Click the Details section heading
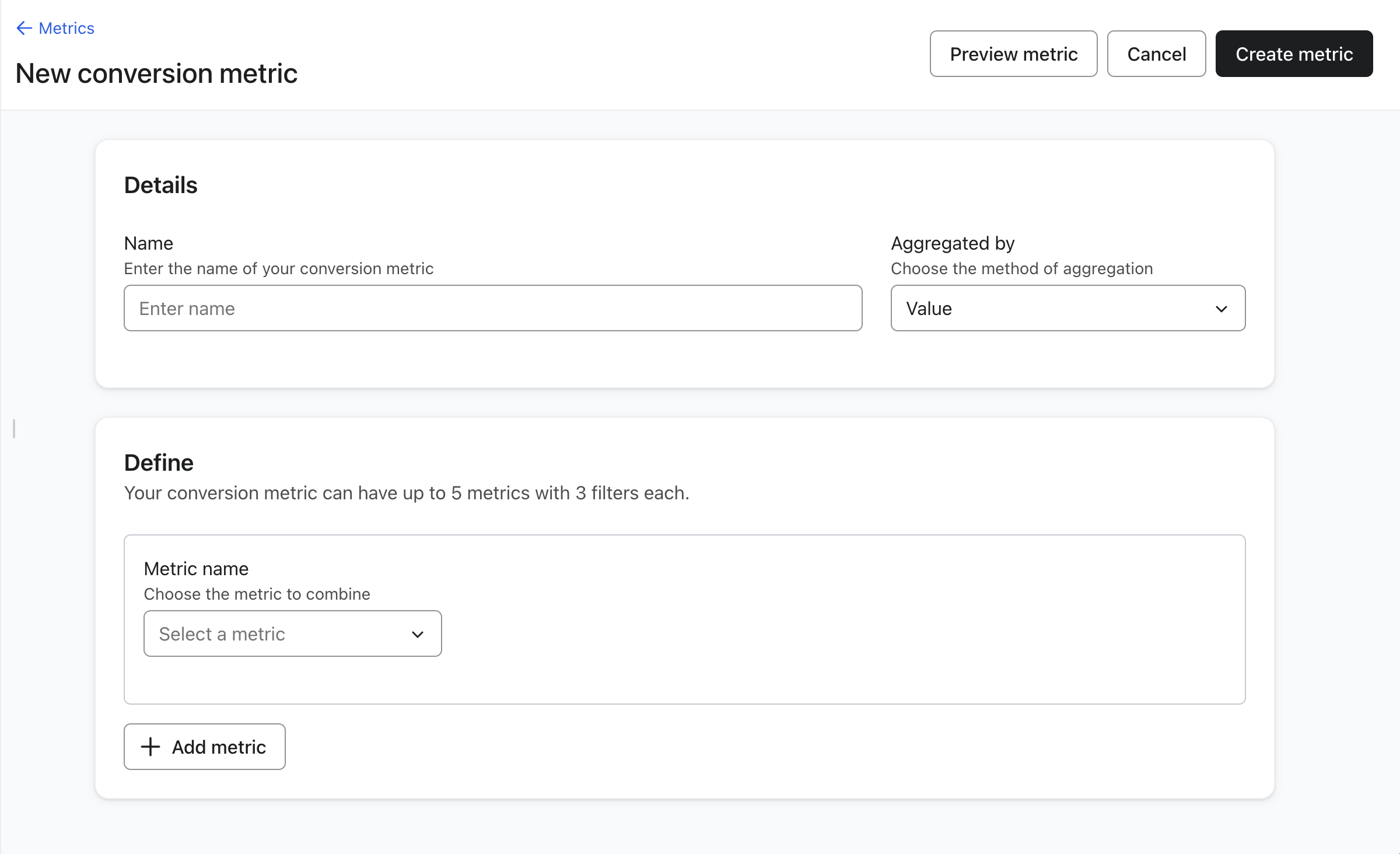This screenshot has height=854, width=1400. click(x=160, y=185)
